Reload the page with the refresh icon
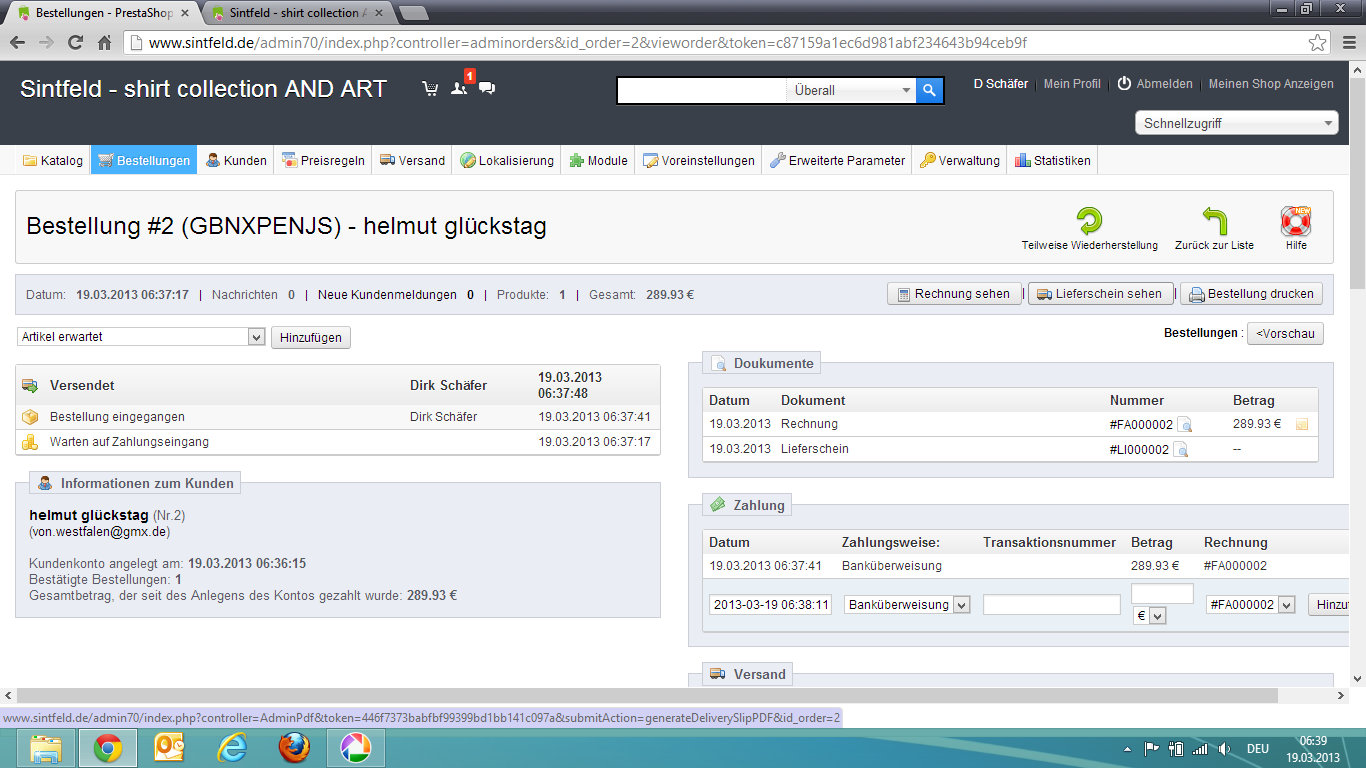This screenshot has width=1366, height=768. click(x=75, y=43)
